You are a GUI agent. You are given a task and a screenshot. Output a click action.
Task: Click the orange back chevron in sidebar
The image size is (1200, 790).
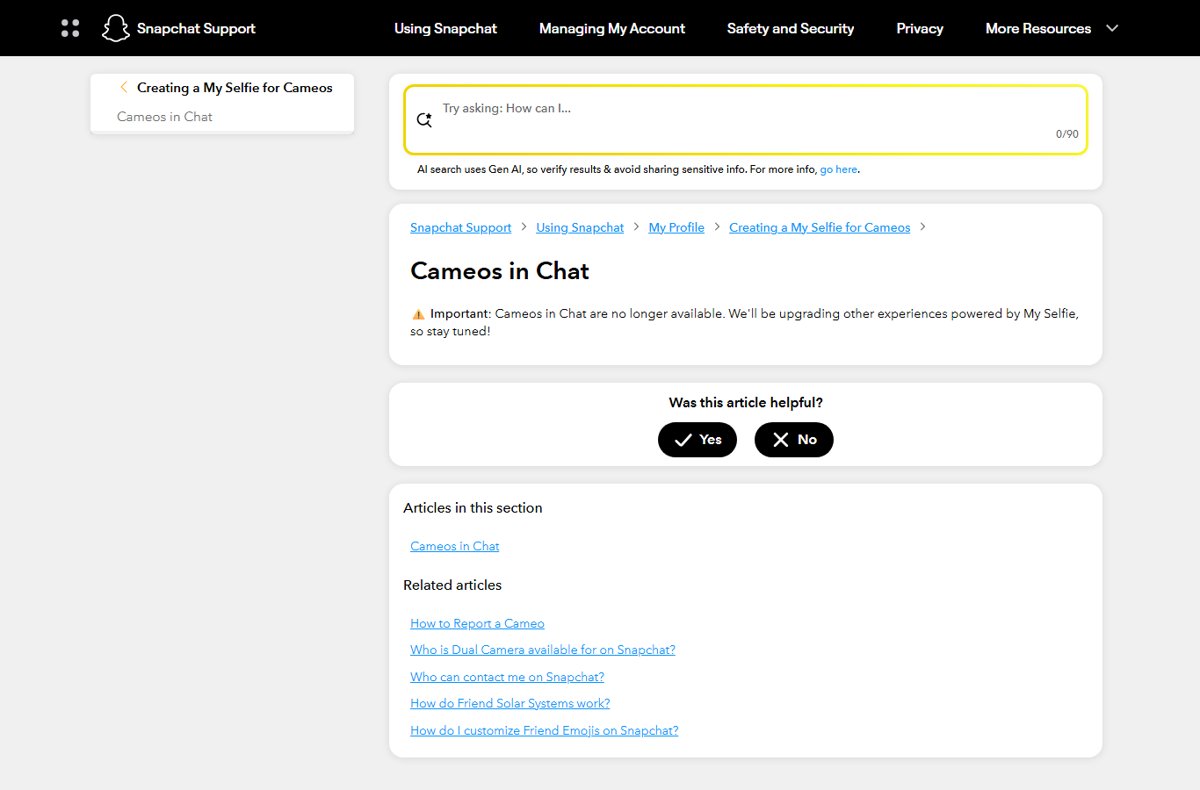[124, 87]
